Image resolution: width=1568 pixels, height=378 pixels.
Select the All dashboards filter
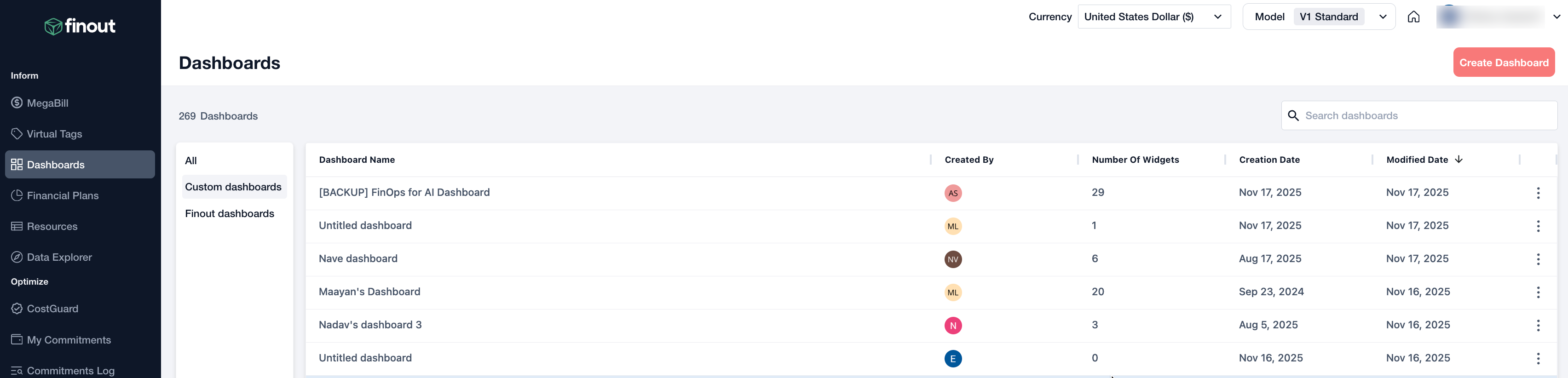[191, 160]
